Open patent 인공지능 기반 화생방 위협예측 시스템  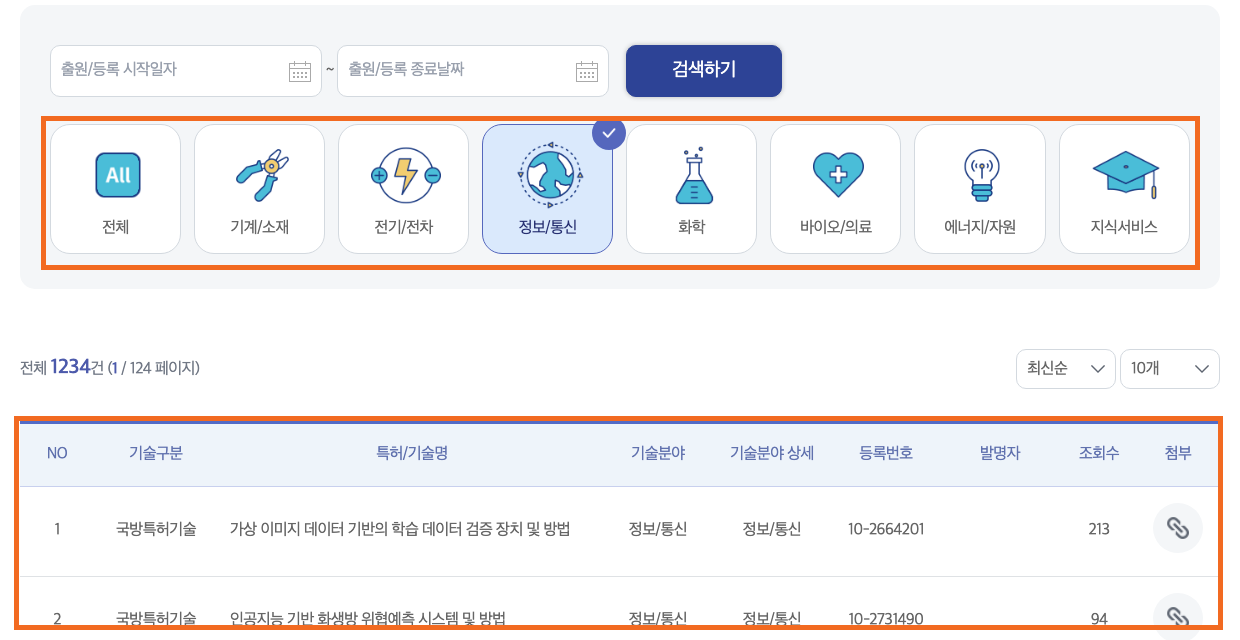367,619
